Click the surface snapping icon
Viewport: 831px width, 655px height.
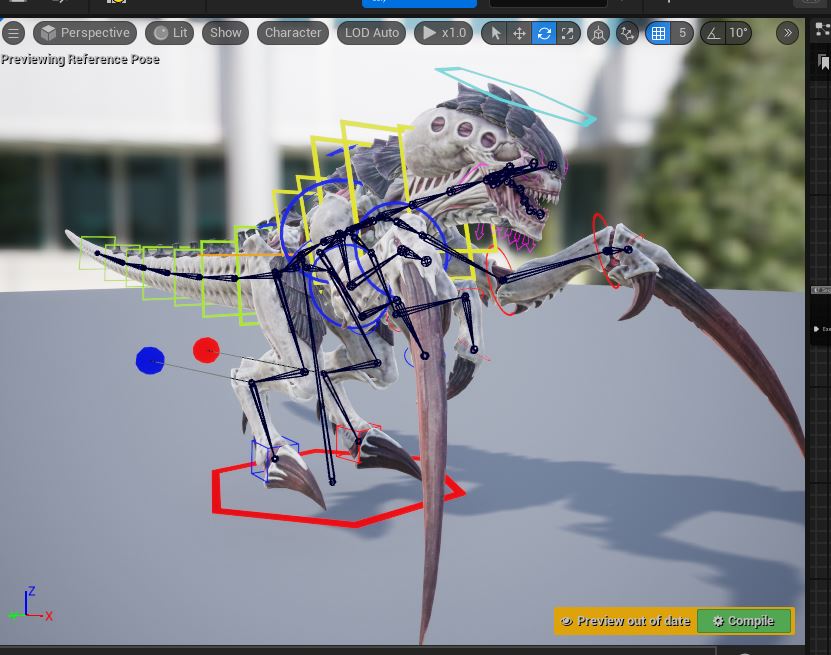point(627,33)
